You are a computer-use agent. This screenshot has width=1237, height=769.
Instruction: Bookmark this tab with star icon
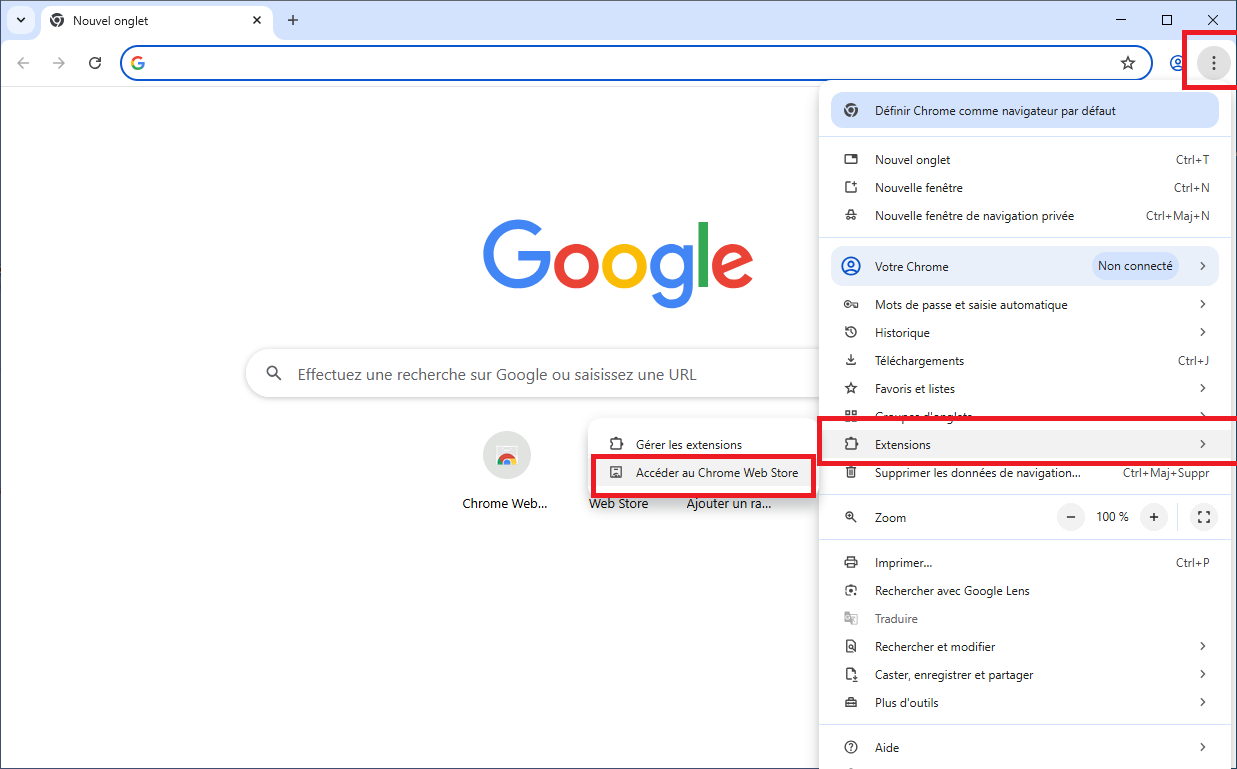point(1128,63)
